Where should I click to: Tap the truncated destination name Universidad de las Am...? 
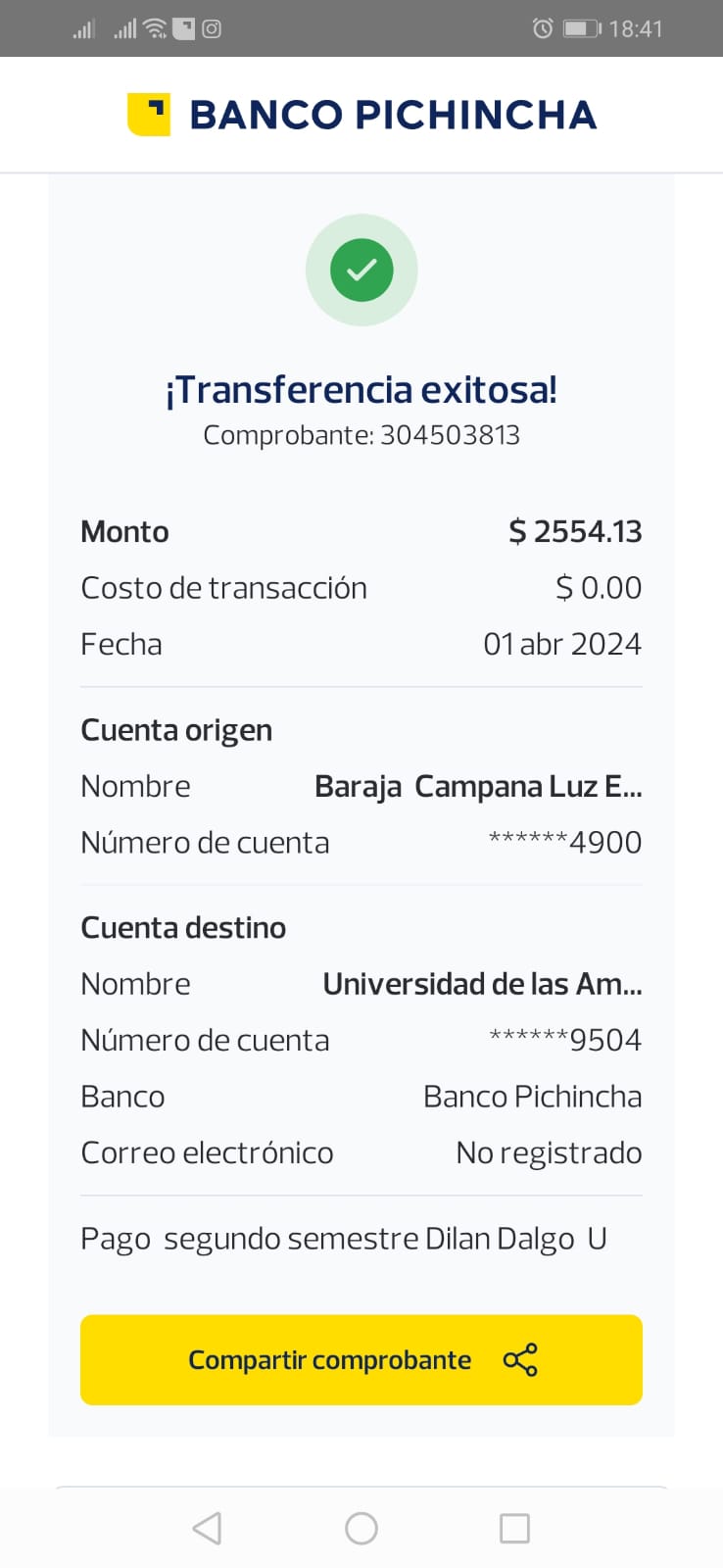(482, 984)
